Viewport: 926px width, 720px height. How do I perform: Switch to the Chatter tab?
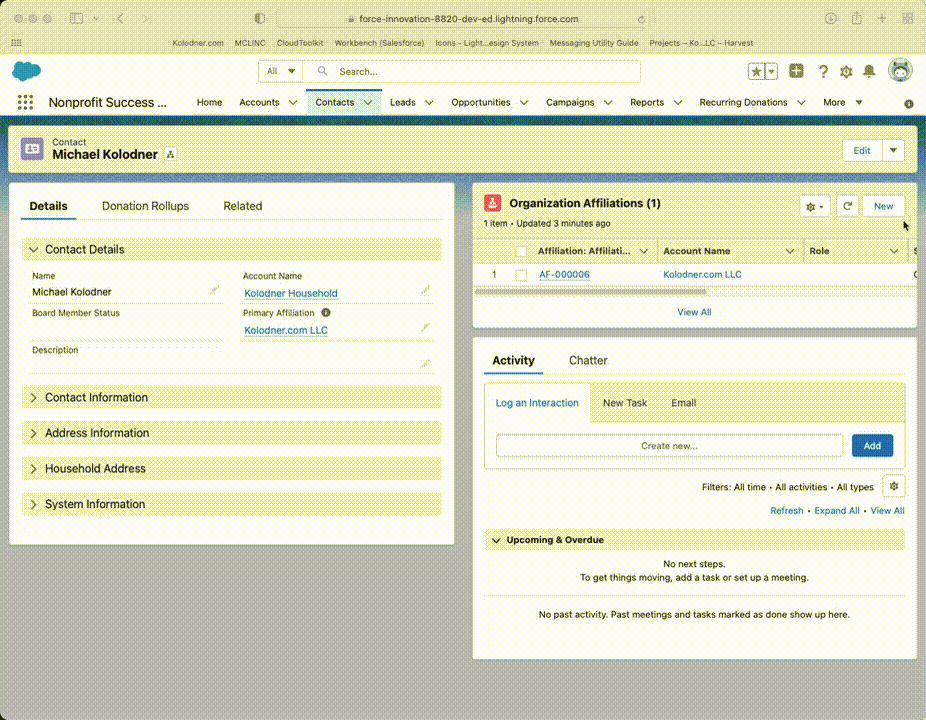(588, 360)
